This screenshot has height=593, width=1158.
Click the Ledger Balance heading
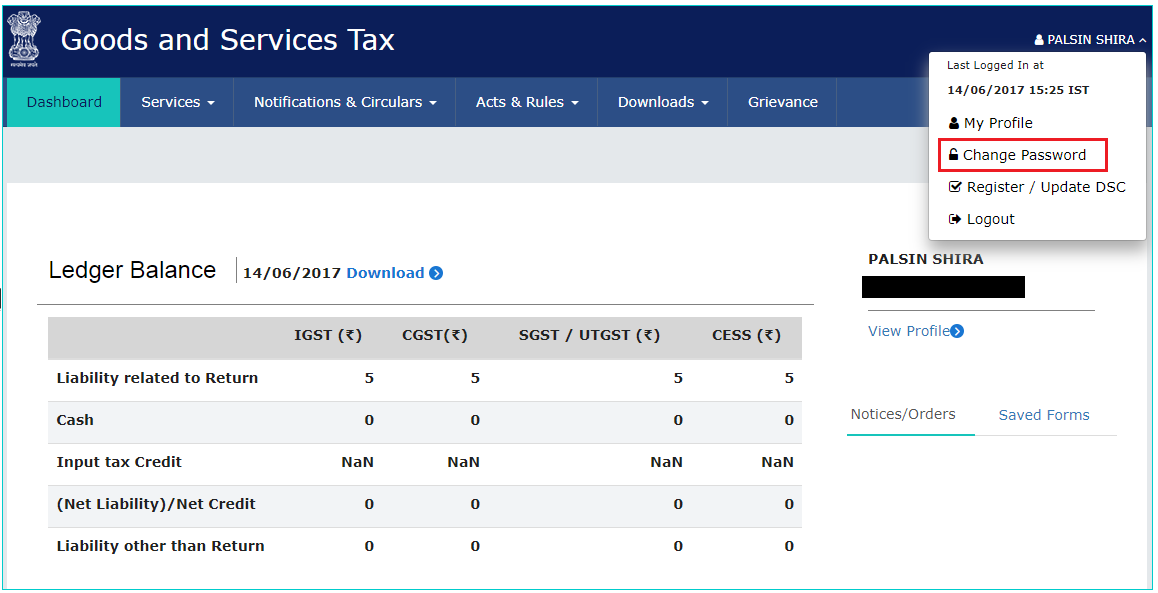(x=132, y=270)
